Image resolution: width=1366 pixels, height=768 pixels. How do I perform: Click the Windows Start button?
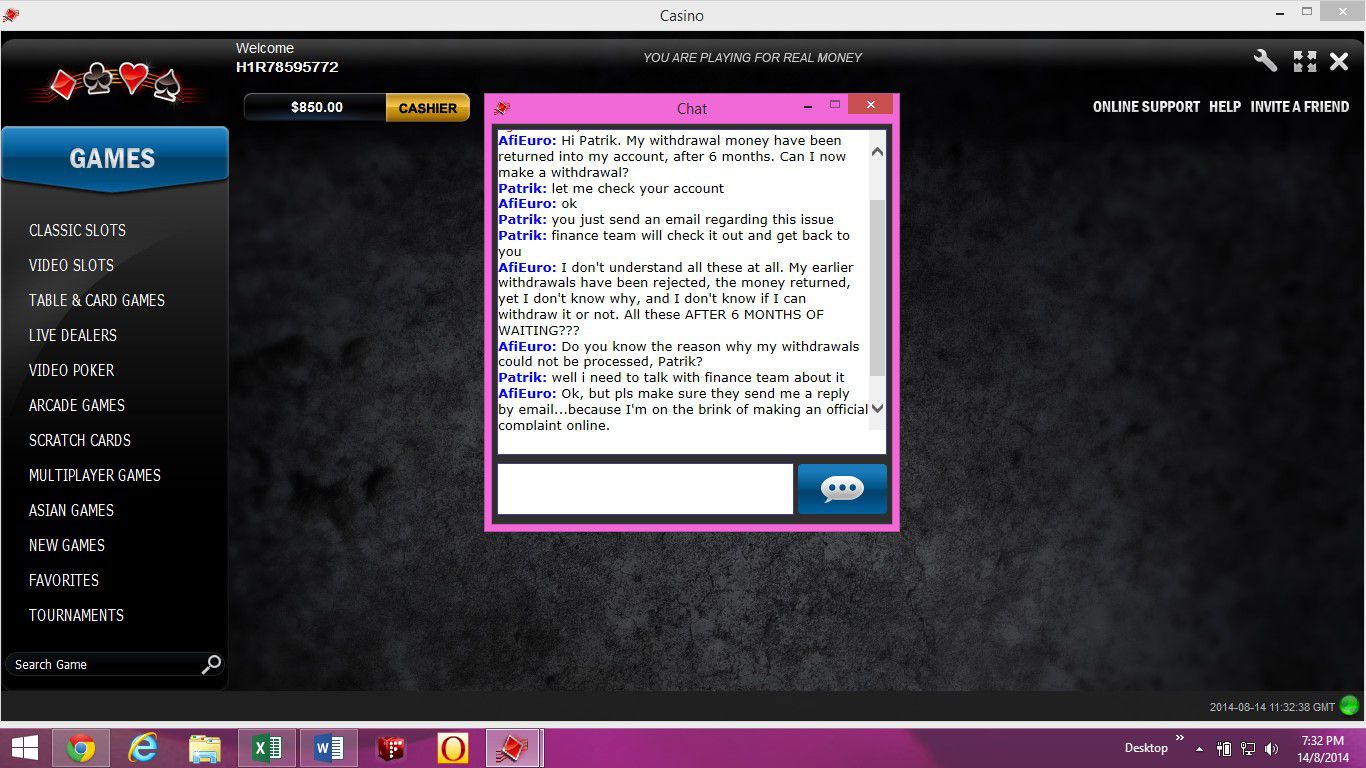click(x=24, y=748)
